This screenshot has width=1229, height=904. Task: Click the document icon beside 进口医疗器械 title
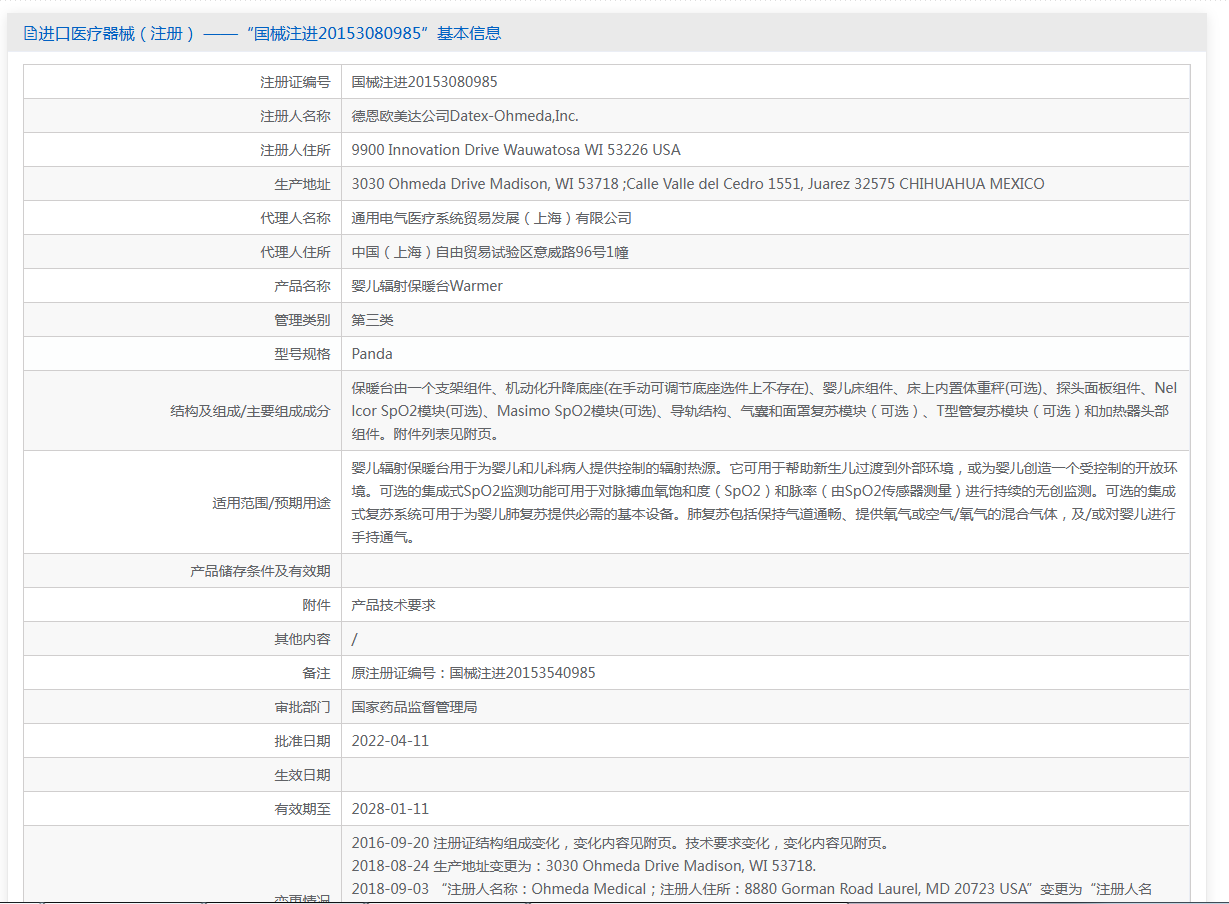[x=30, y=33]
